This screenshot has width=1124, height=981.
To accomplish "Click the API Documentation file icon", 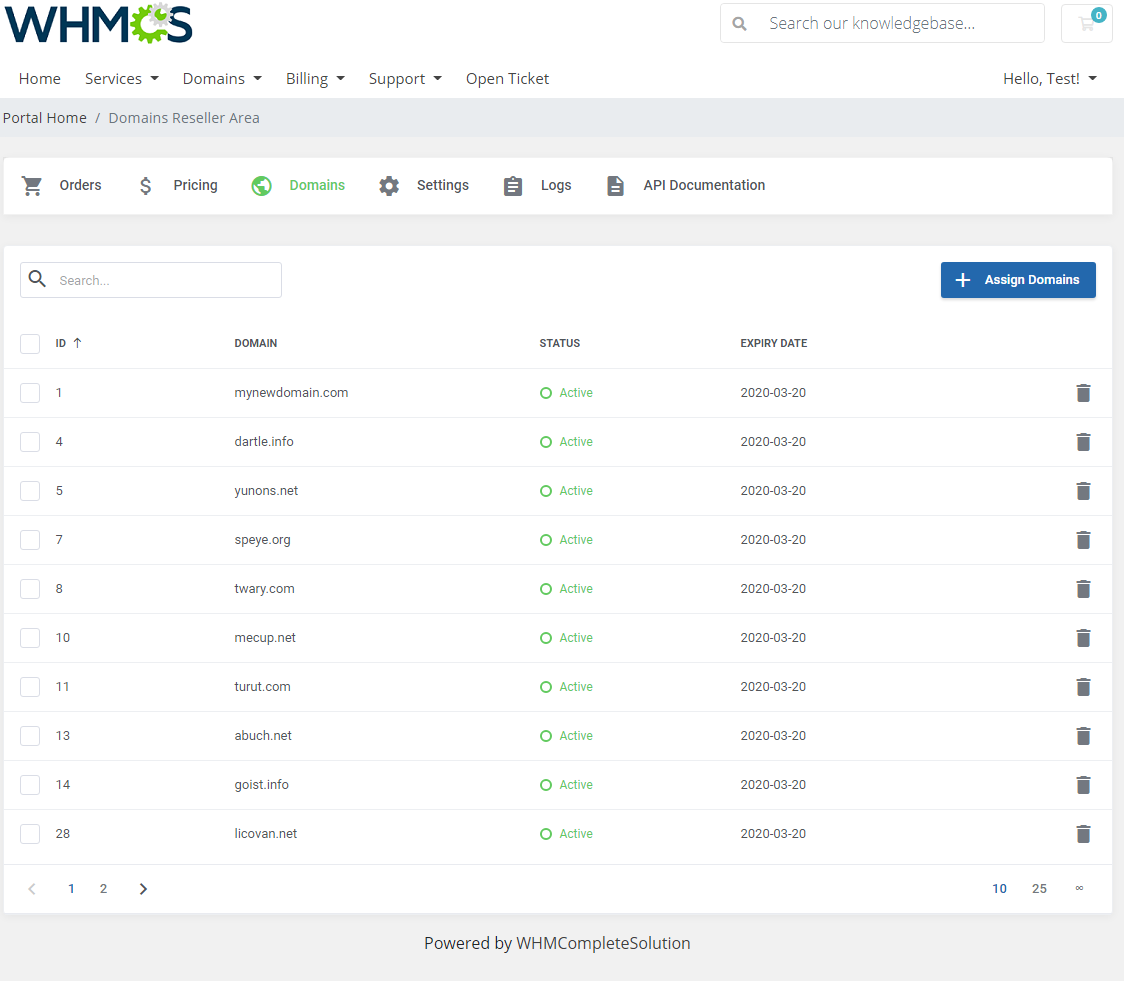I will (615, 186).
